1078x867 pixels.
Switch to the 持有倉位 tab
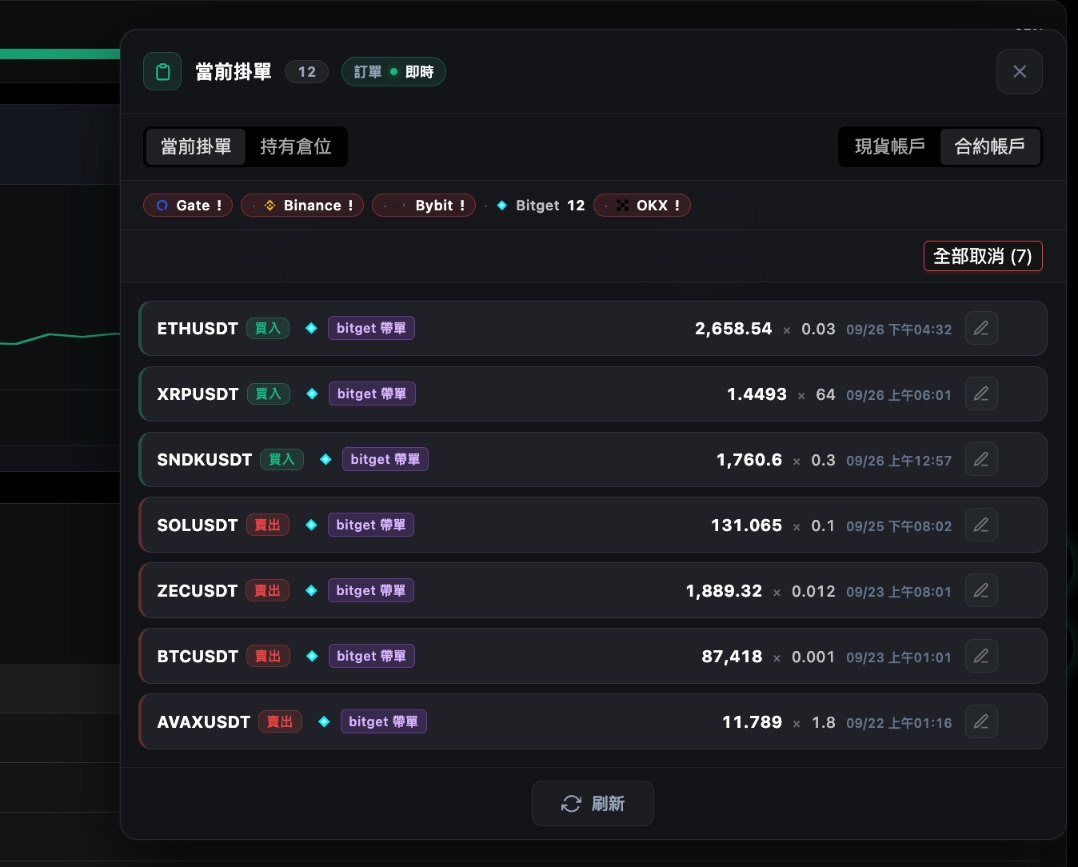(x=296, y=146)
